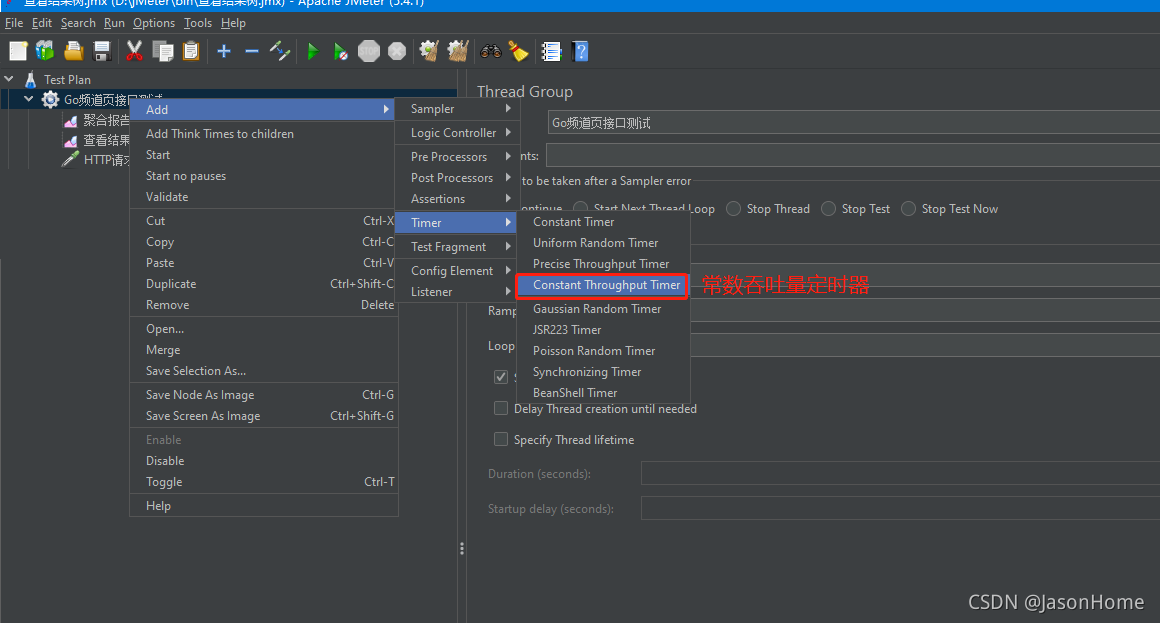Choose Validate from context menu
Image resolution: width=1160 pixels, height=623 pixels.
(263, 197)
